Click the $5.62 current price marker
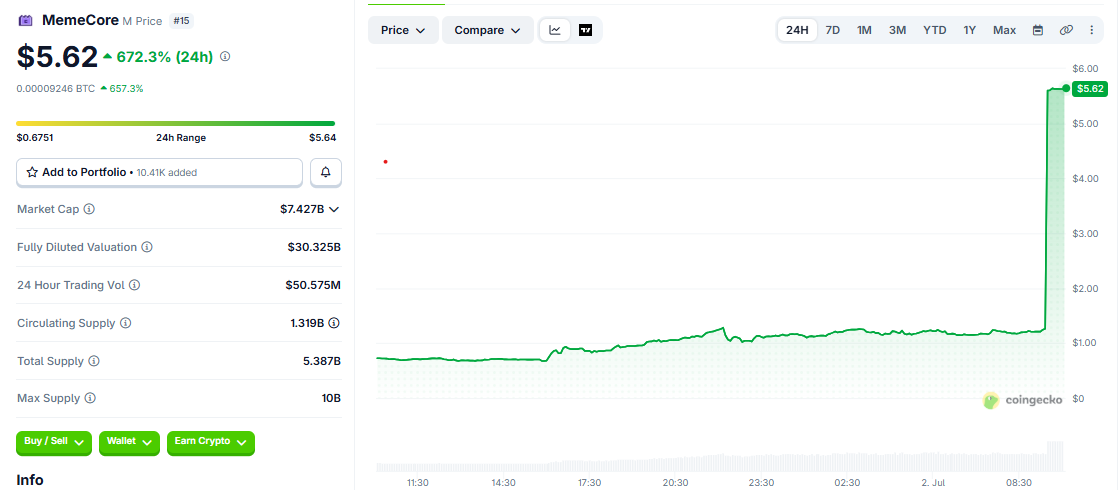 [x=1090, y=88]
